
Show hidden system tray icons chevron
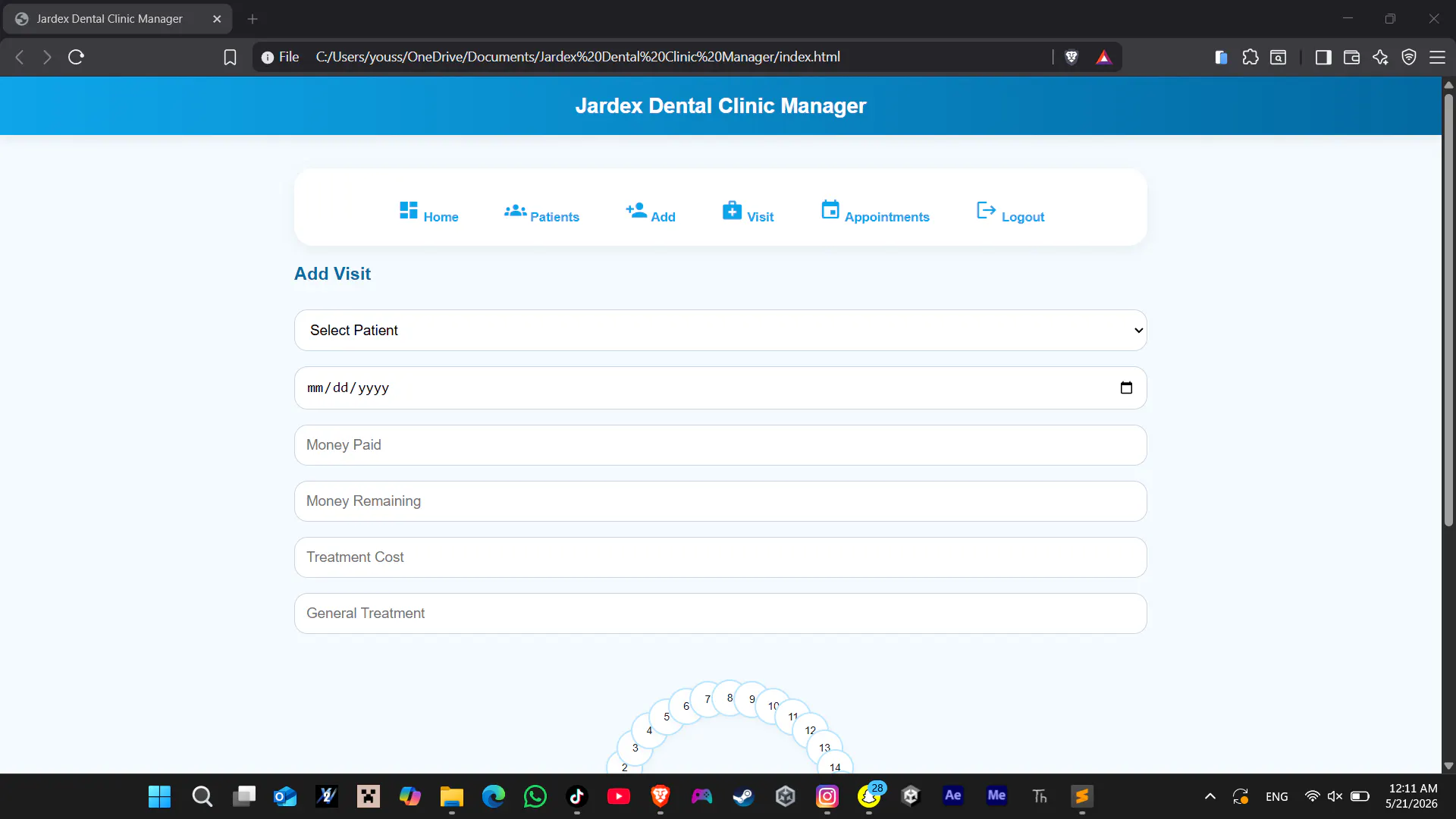(1210, 796)
